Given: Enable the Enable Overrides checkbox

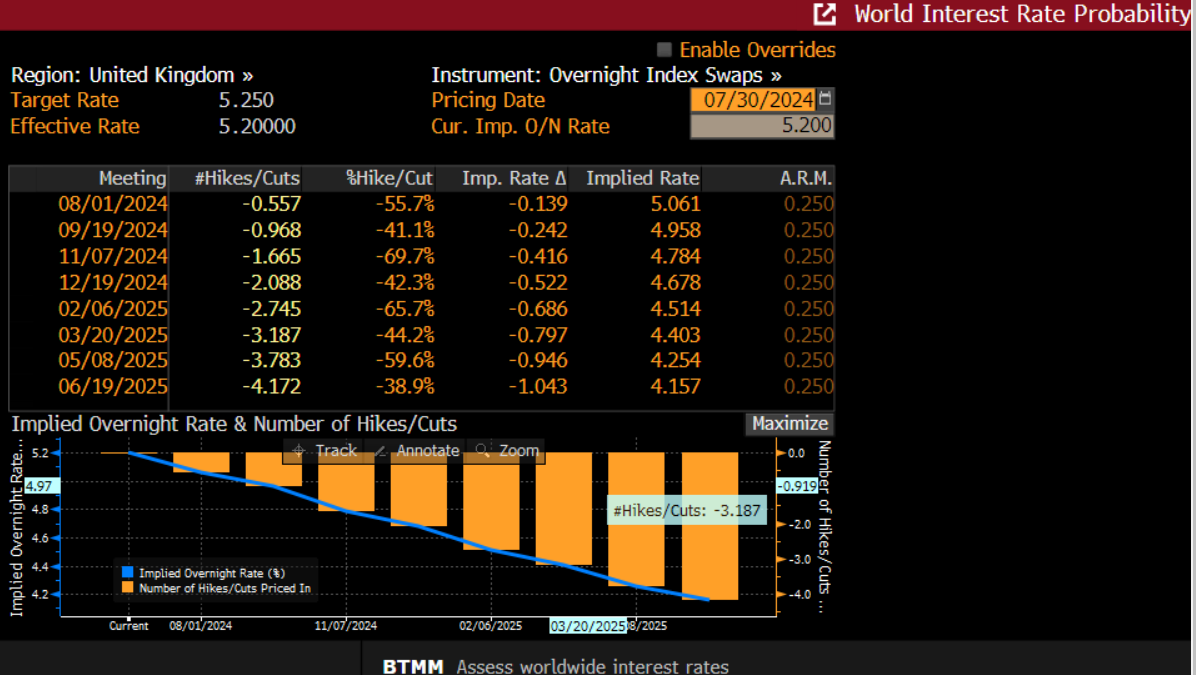Looking at the screenshot, I should point(663,49).
